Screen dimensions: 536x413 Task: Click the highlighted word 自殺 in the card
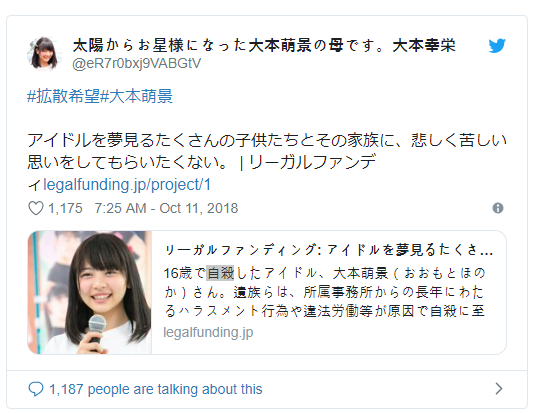[220, 273]
